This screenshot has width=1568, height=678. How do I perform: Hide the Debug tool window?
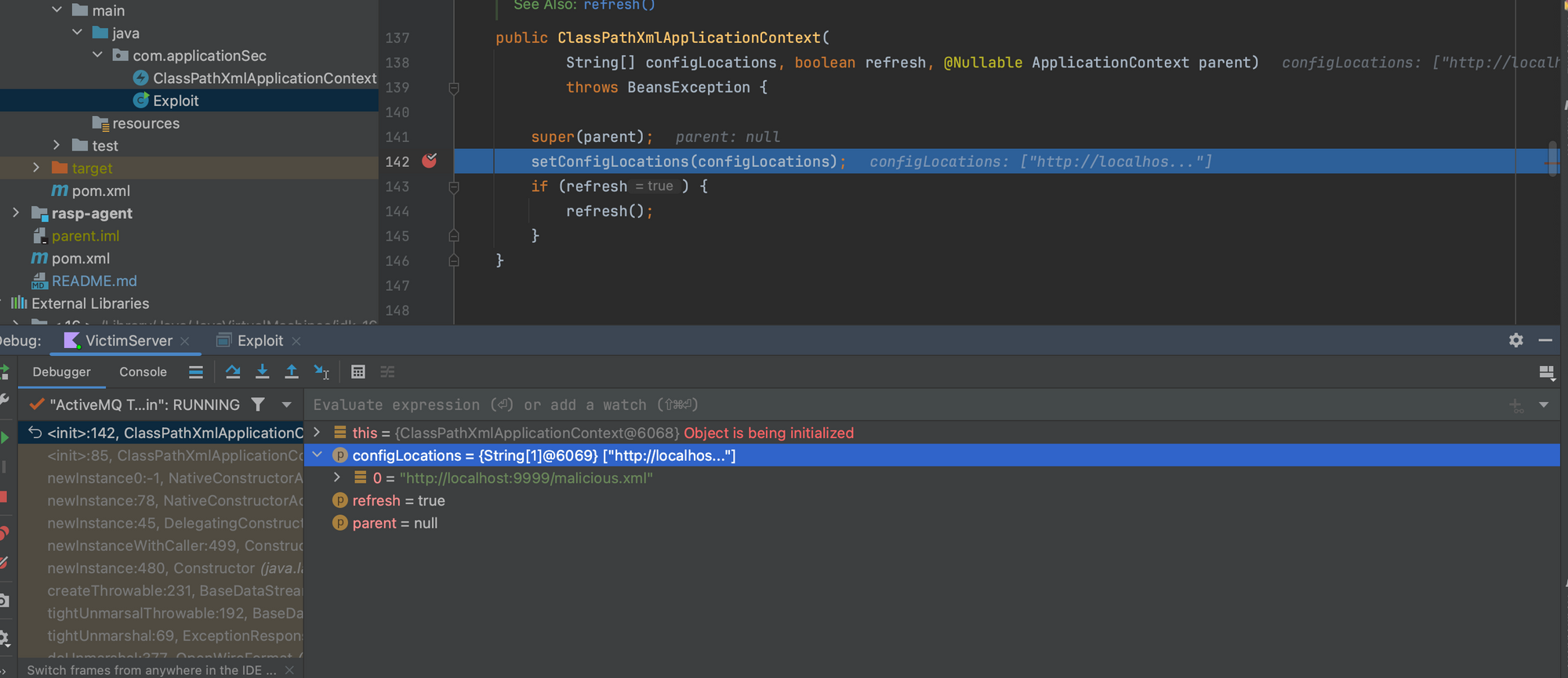pyautogui.click(x=1545, y=340)
